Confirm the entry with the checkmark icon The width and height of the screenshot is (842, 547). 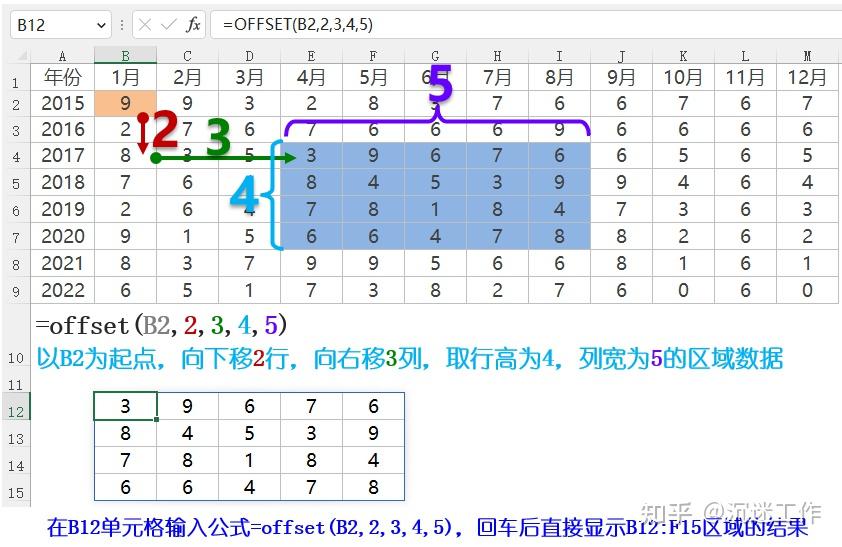click(x=169, y=25)
